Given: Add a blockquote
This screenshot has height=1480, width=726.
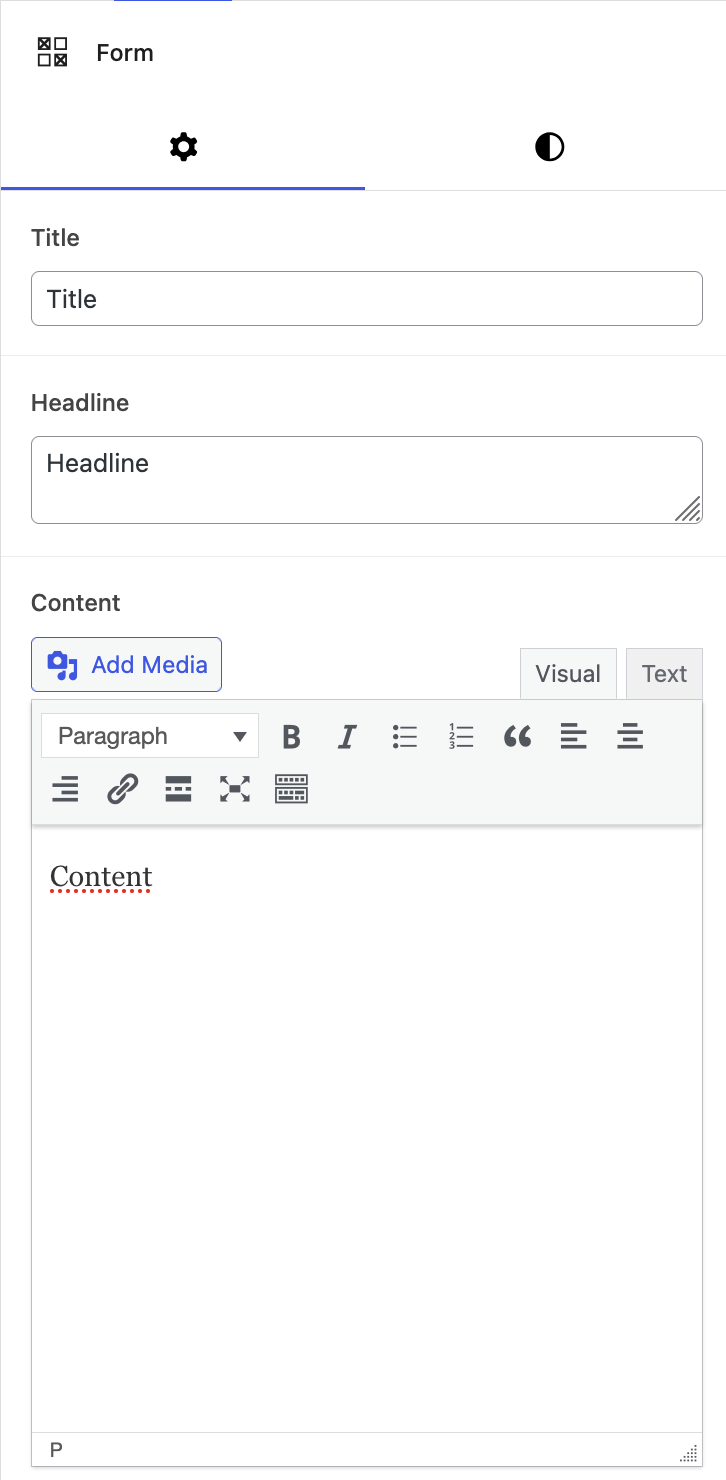Looking at the screenshot, I should tap(517, 737).
